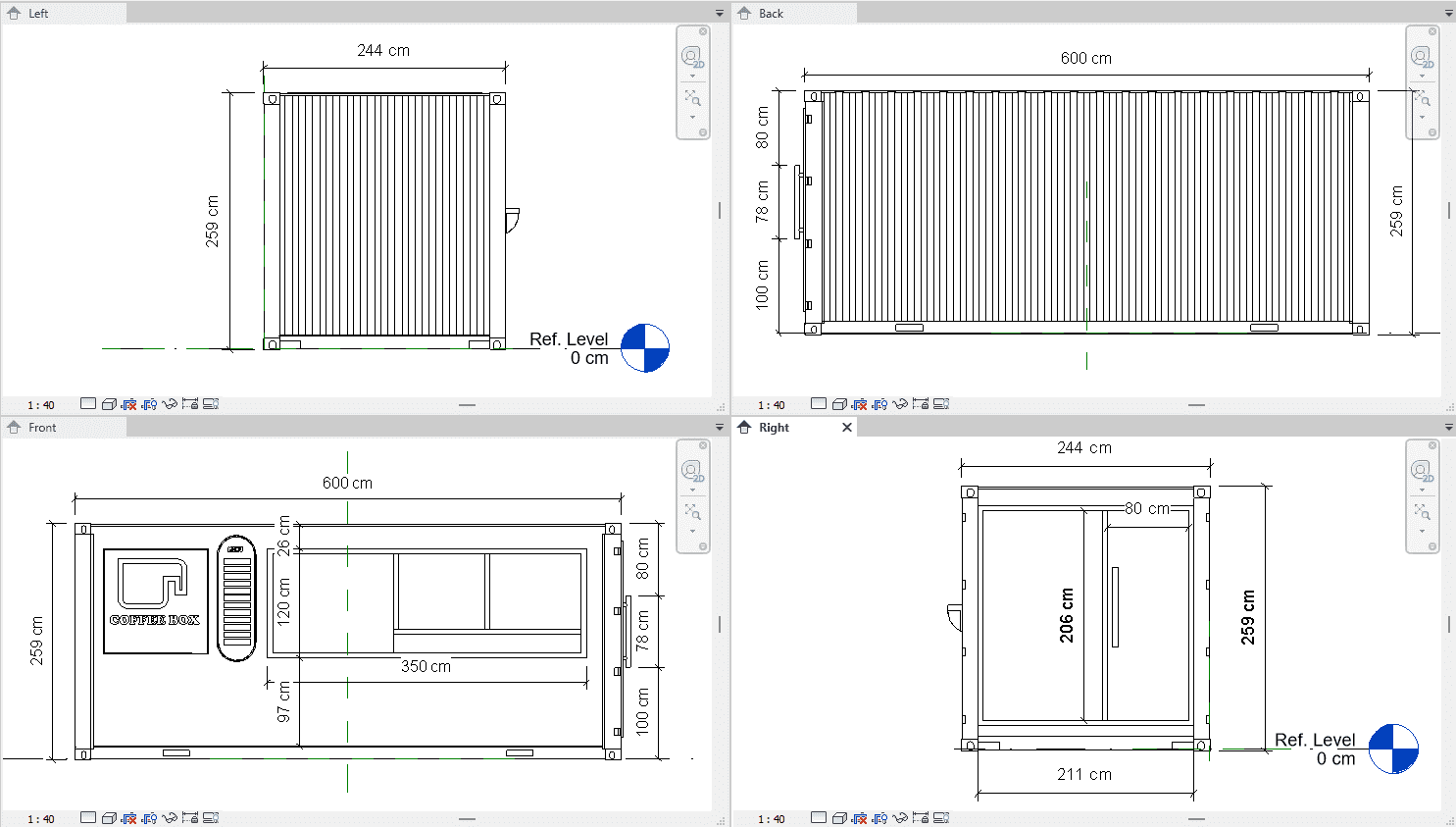Open view tab list dropdown above Left view
This screenshot has width=1456, height=827.
pyautogui.click(x=719, y=14)
